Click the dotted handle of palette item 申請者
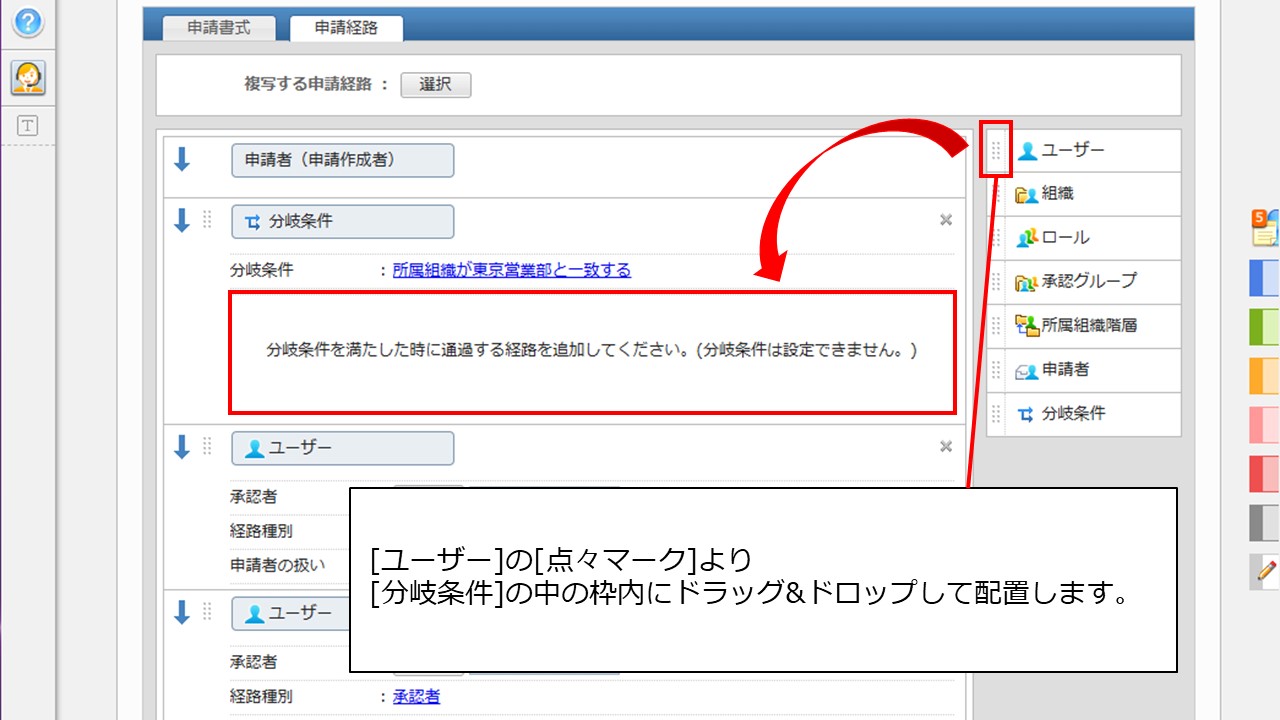1280x720 pixels. 996,370
